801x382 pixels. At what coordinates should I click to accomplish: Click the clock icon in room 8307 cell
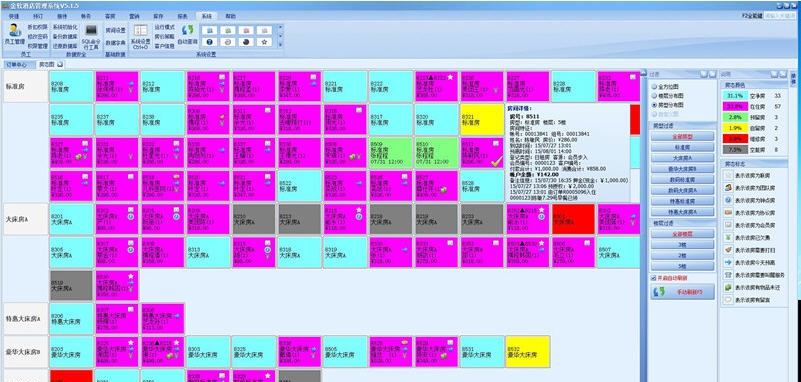[x=131, y=250]
